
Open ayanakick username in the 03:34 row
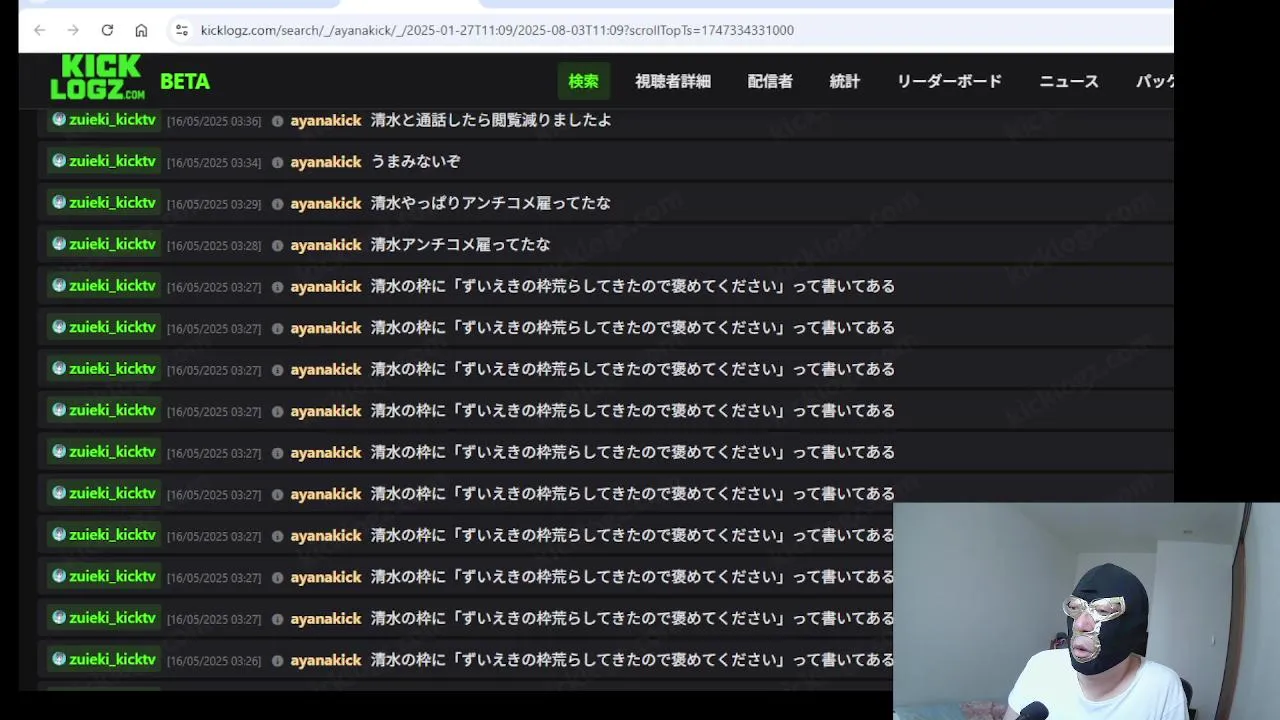pos(326,161)
